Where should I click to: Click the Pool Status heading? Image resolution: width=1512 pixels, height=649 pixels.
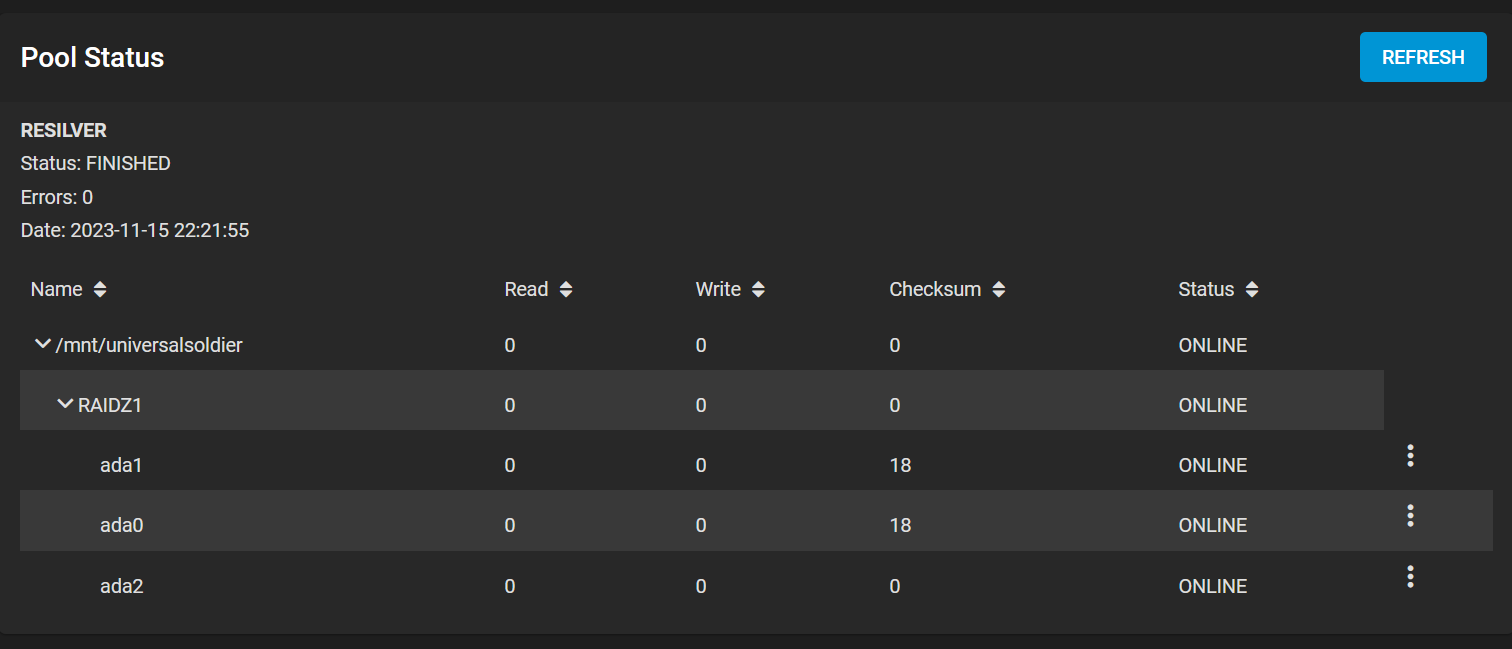click(92, 57)
